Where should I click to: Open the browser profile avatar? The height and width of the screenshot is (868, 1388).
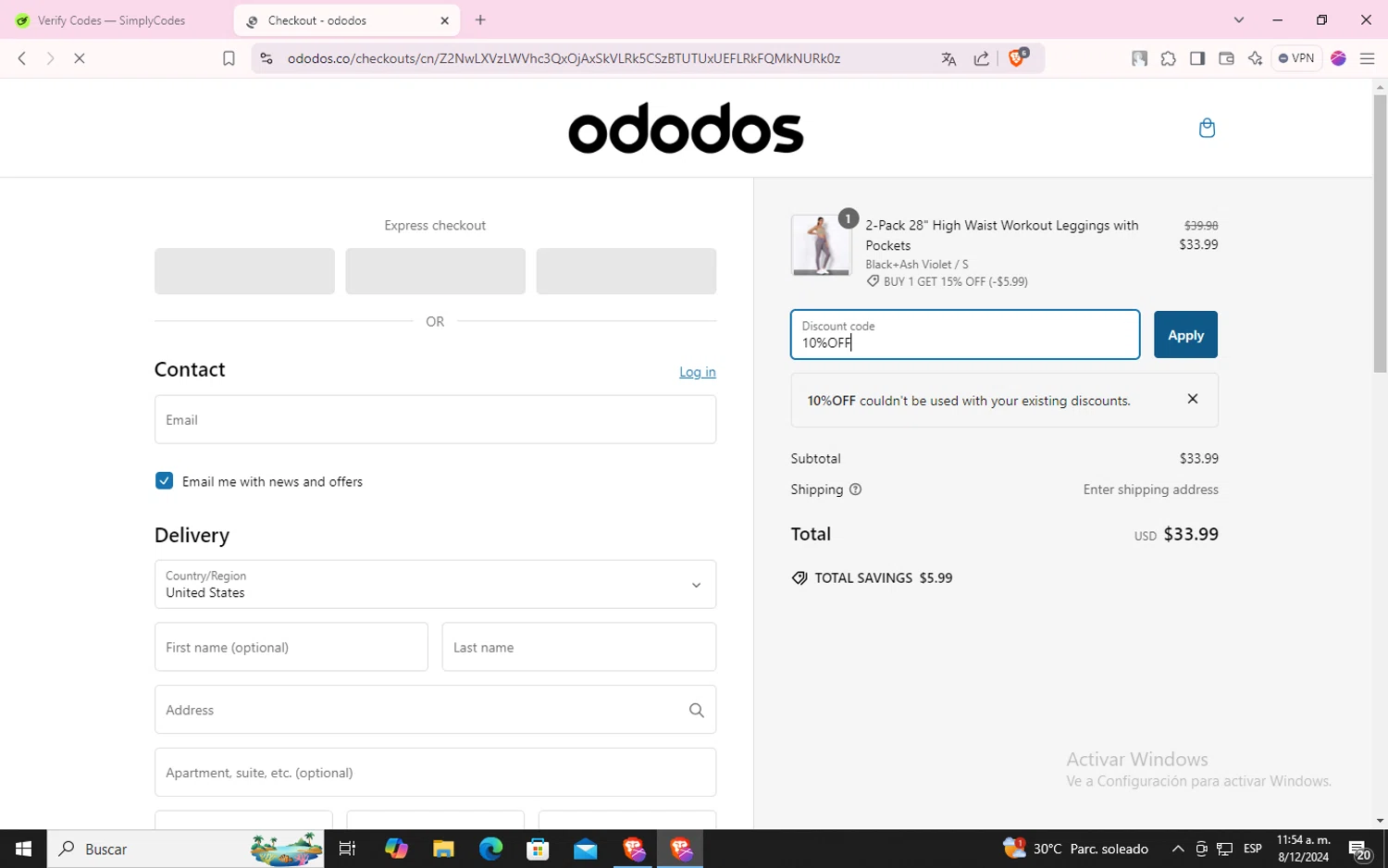tap(1338, 58)
